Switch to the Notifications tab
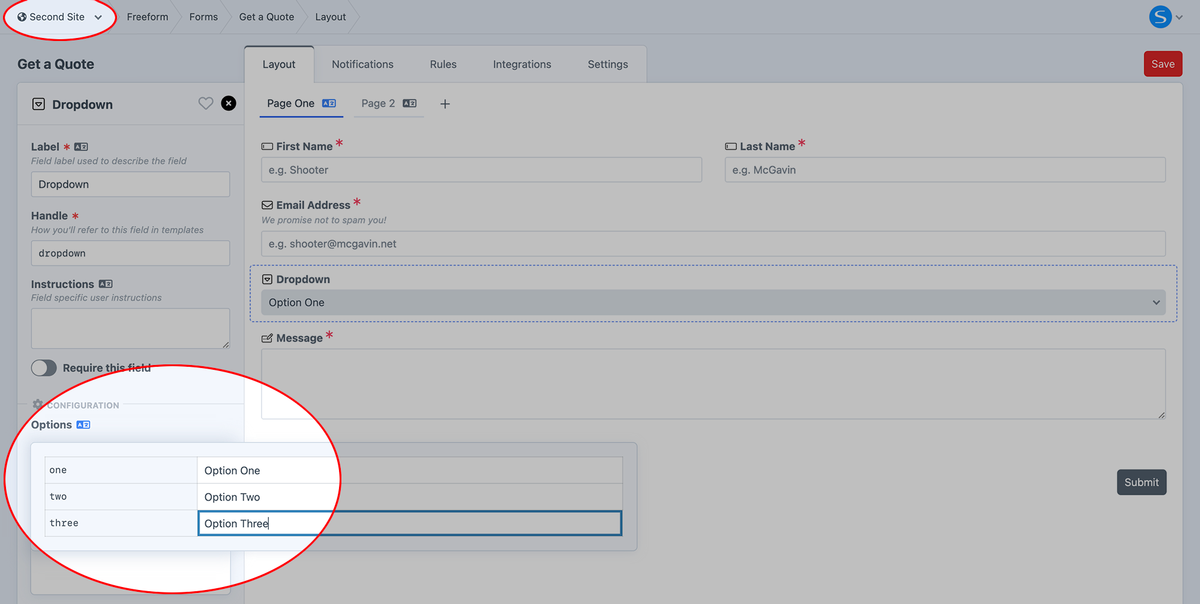 click(x=362, y=64)
